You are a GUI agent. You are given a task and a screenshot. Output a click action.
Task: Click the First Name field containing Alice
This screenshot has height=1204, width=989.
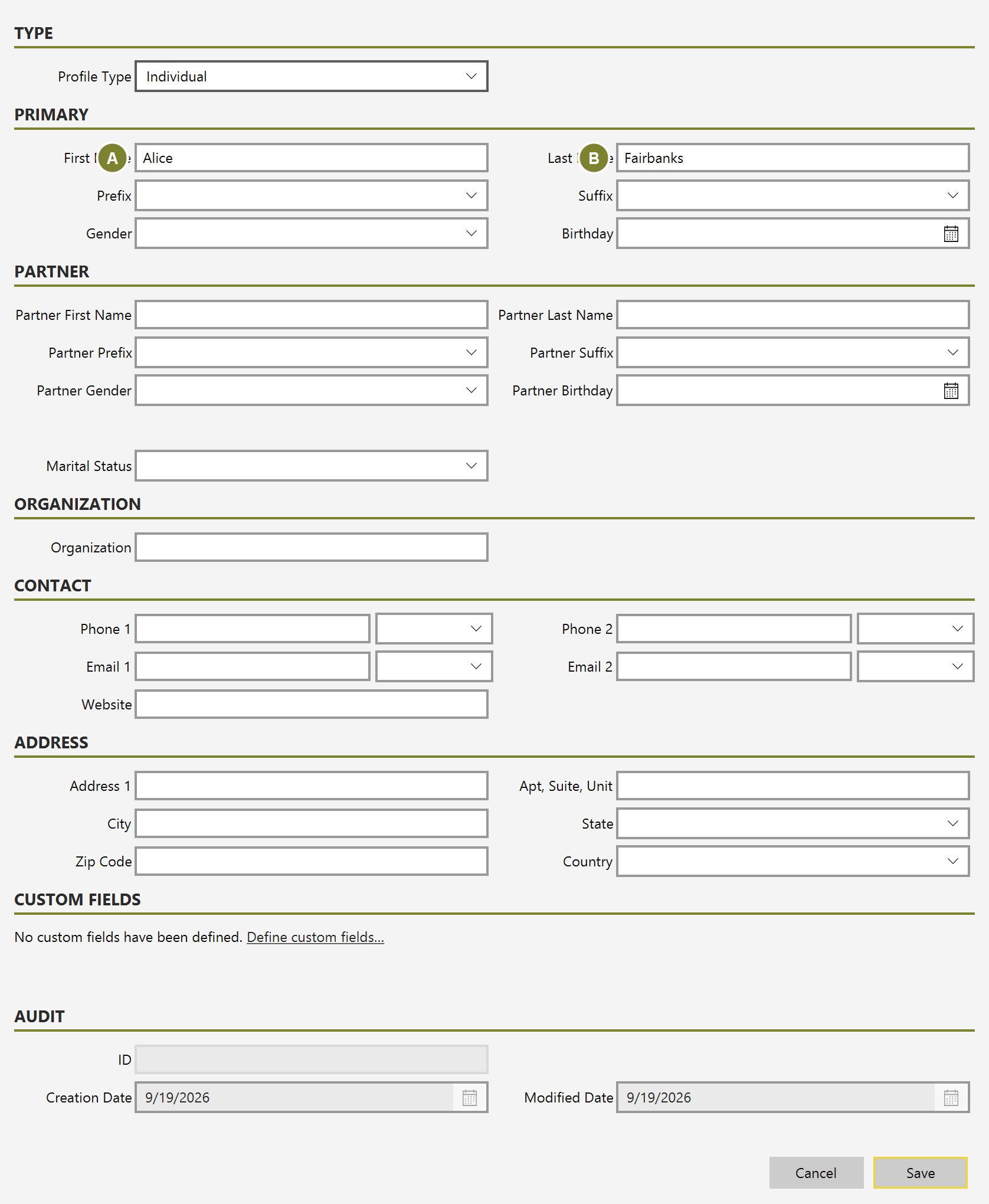312,158
